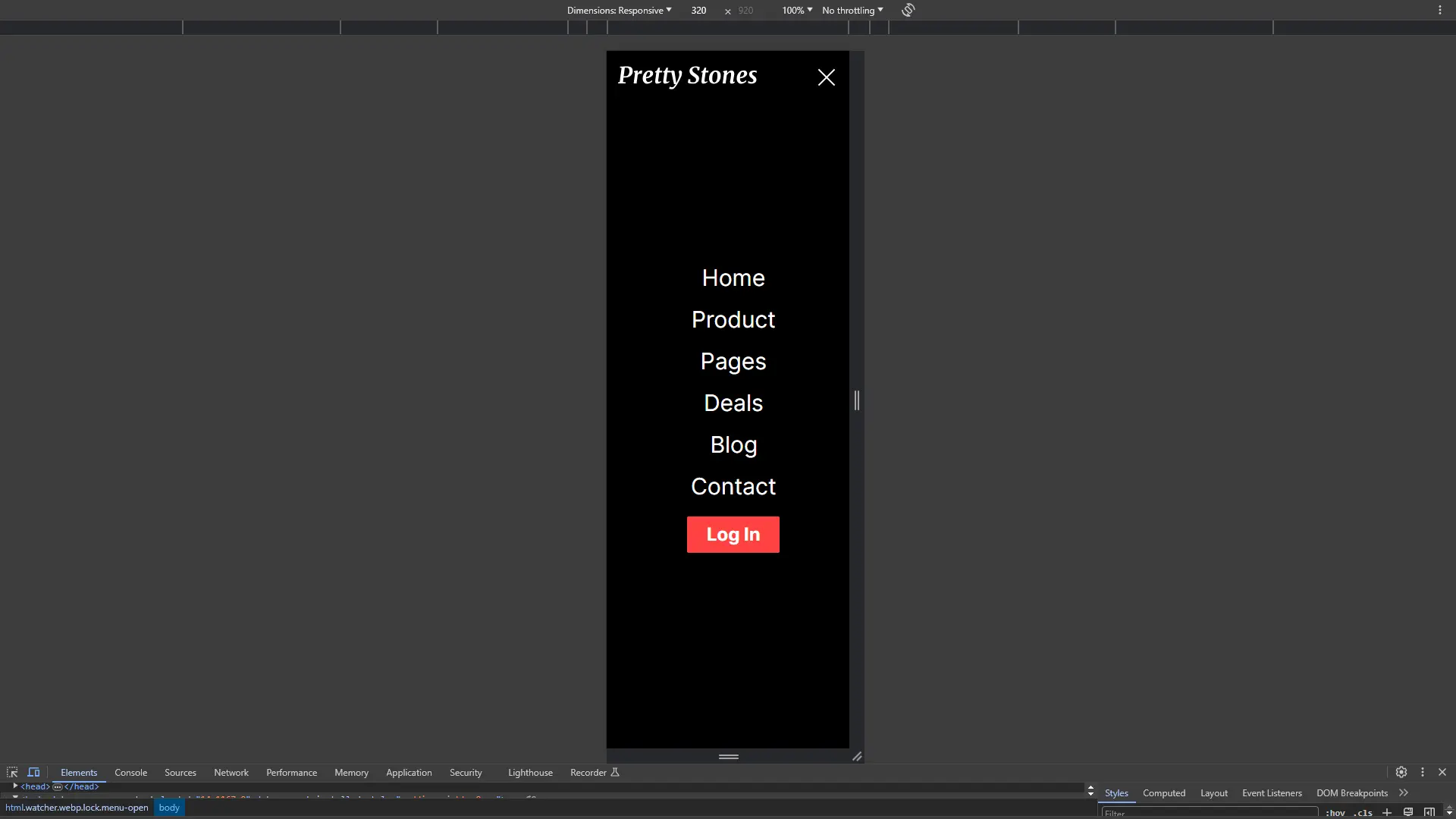Open the Network tab in DevTools
The width and height of the screenshot is (1456, 819).
[x=231, y=772]
